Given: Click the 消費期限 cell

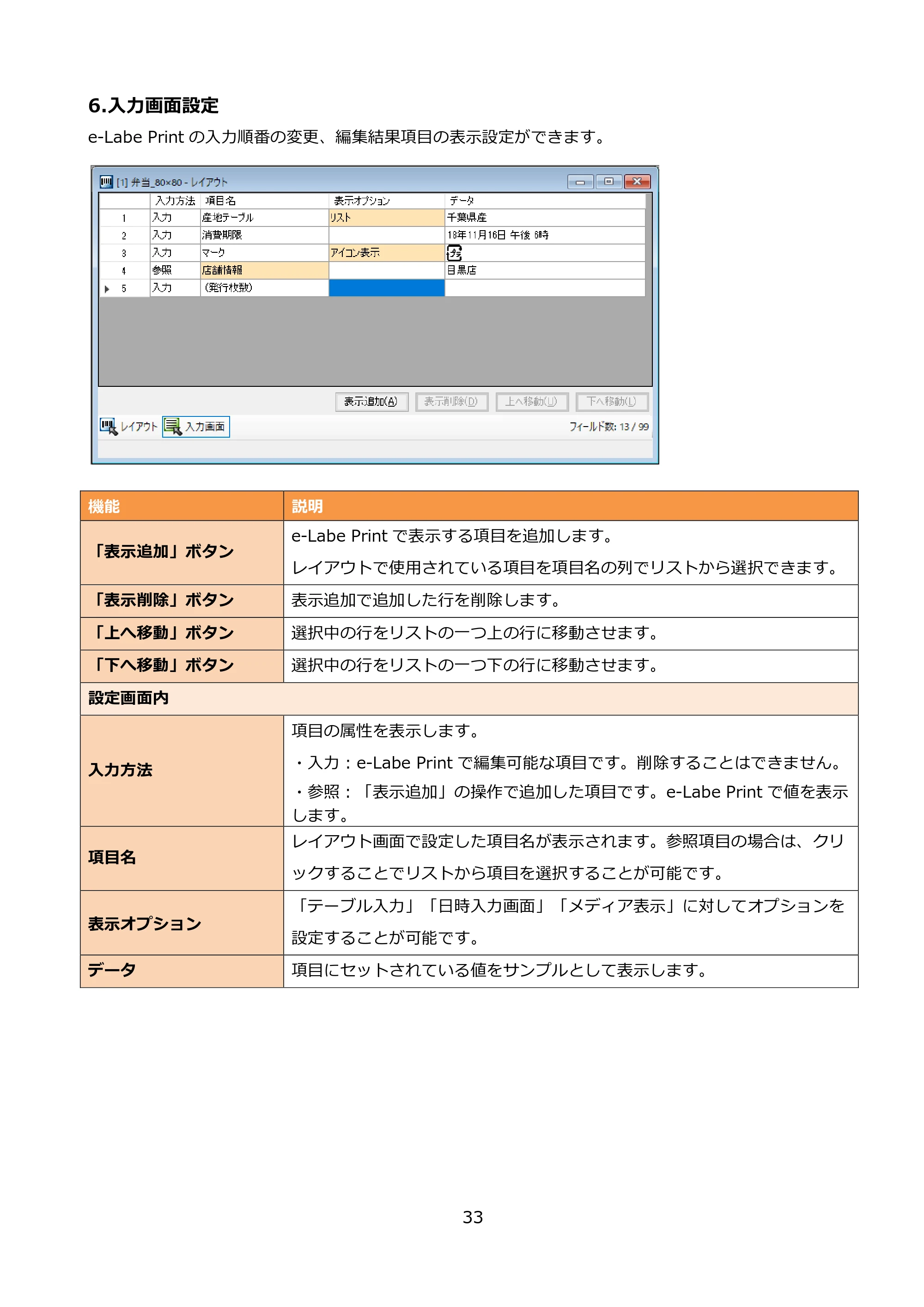Looking at the screenshot, I should (265, 235).
